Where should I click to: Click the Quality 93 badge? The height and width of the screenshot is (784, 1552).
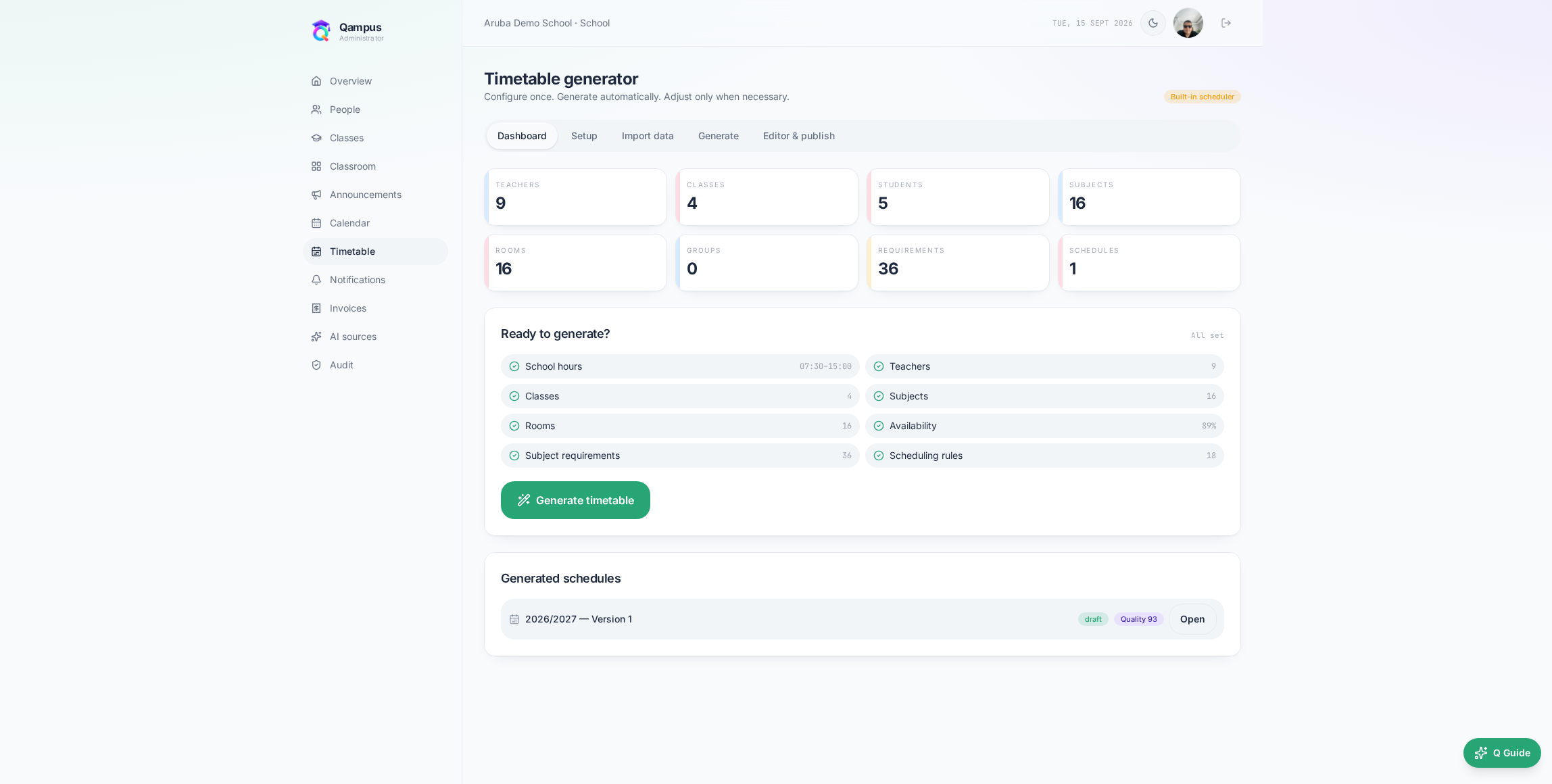pyautogui.click(x=1138, y=619)
